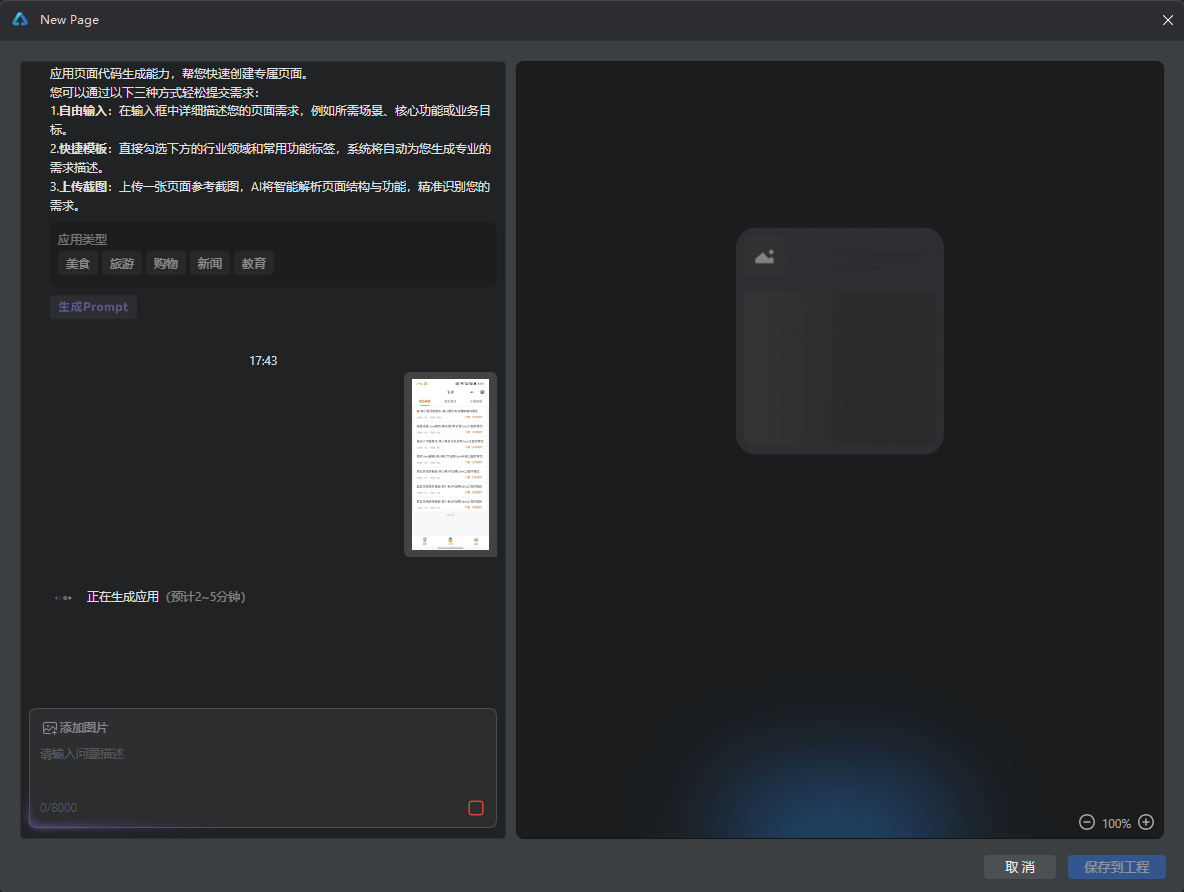Open the uploaded phone screenshot thumbnail
The image size is (1184, 892).
click(450, 465)
